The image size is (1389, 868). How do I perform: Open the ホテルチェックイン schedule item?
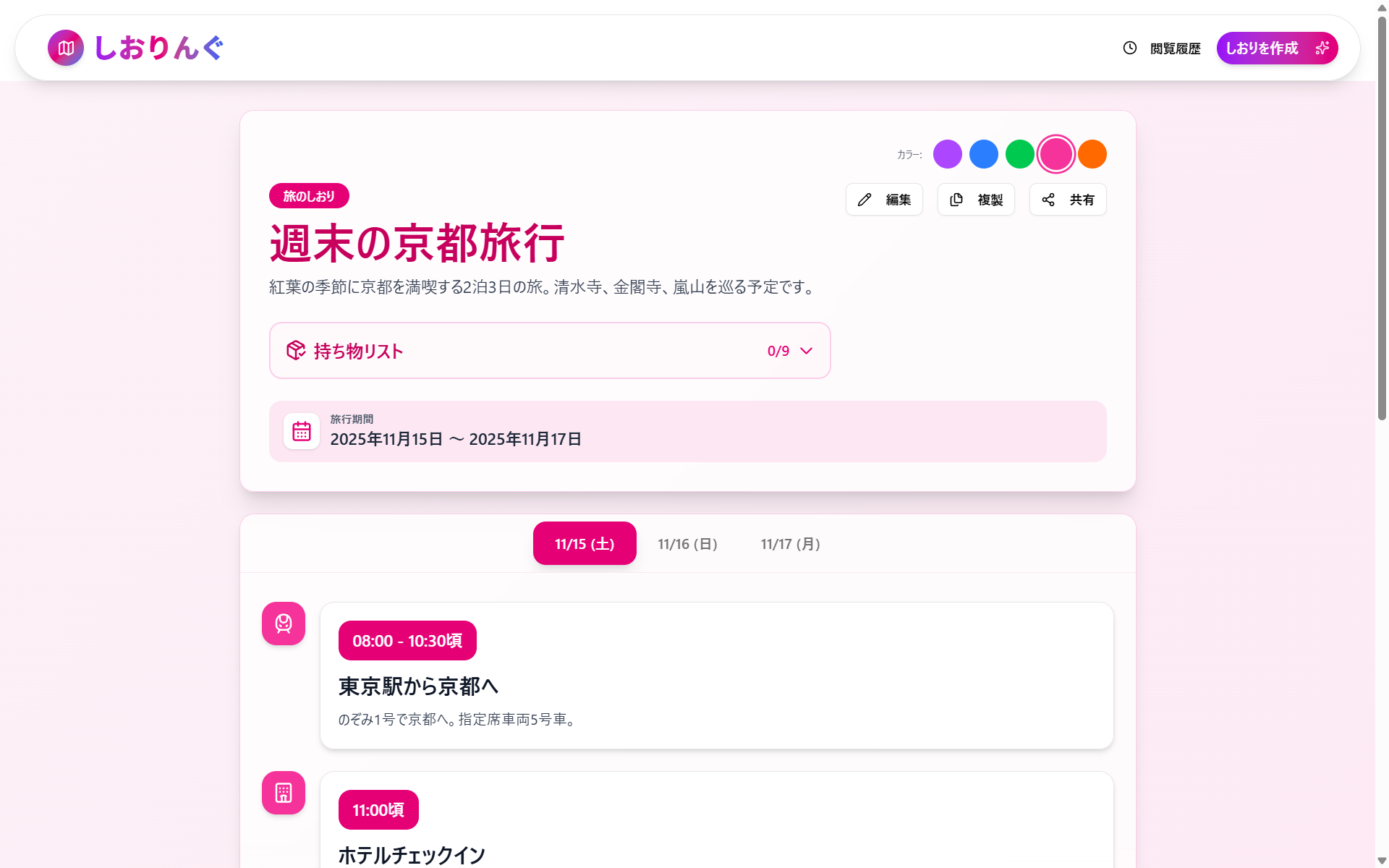pos(716,820)
